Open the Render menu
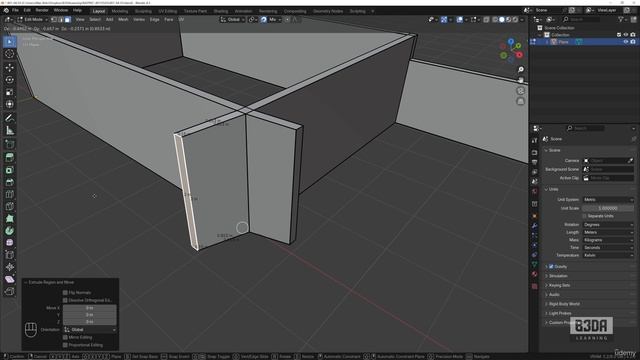The height and width of the screenshot is (360, 640). point(42,10)
